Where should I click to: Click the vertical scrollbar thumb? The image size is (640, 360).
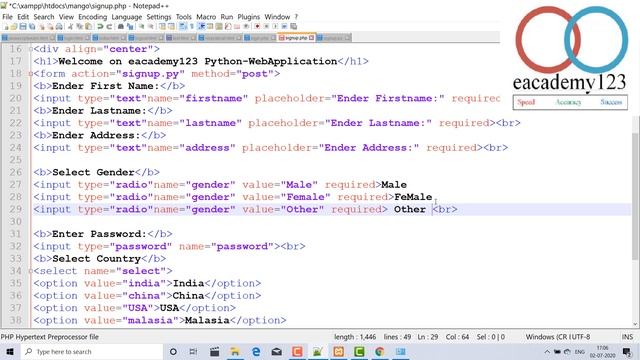[x=635, y=196]
